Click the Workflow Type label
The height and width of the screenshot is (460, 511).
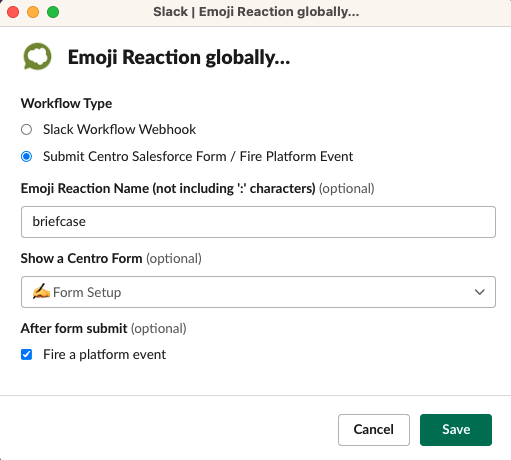coord(66,103)
